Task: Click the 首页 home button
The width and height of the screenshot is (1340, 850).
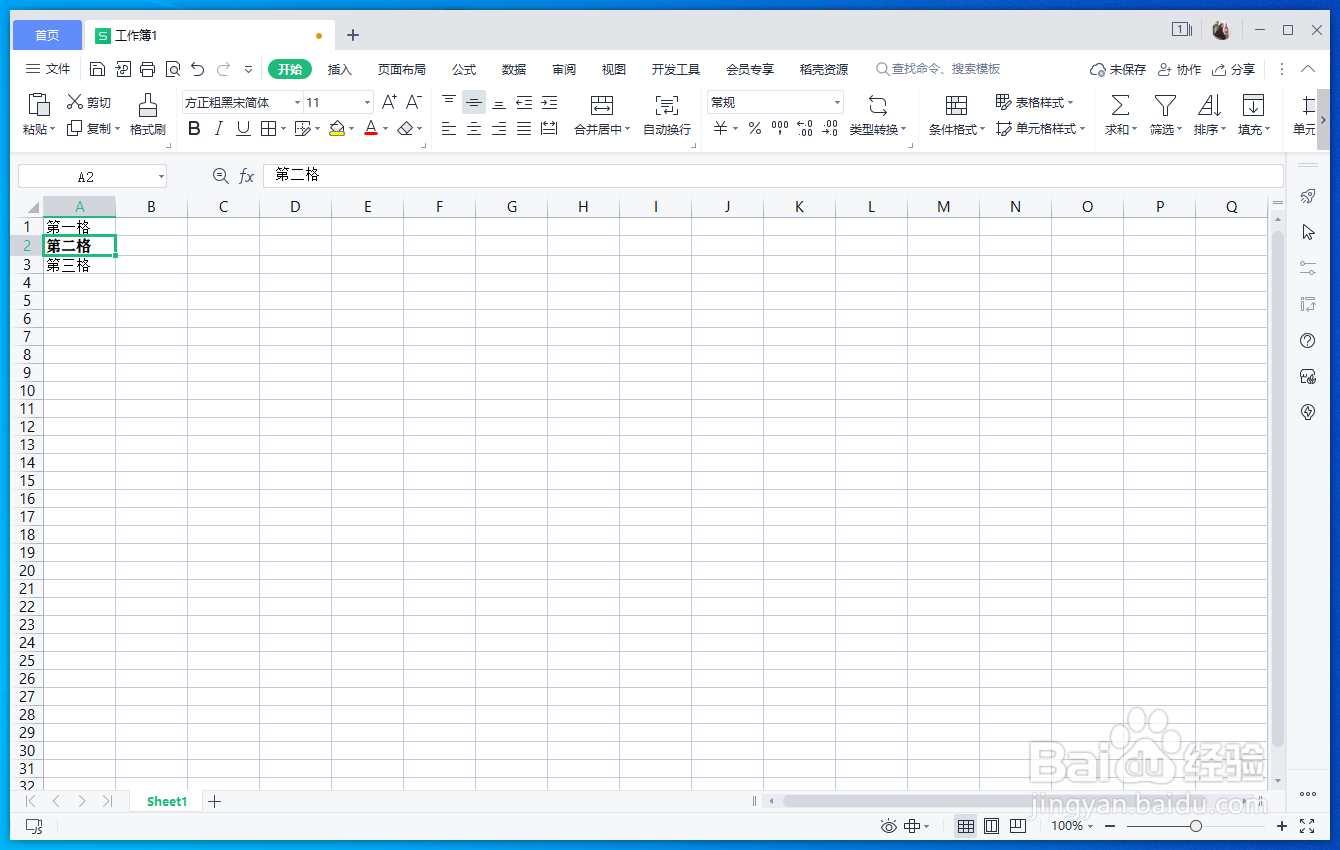Action: click(46, 34)
